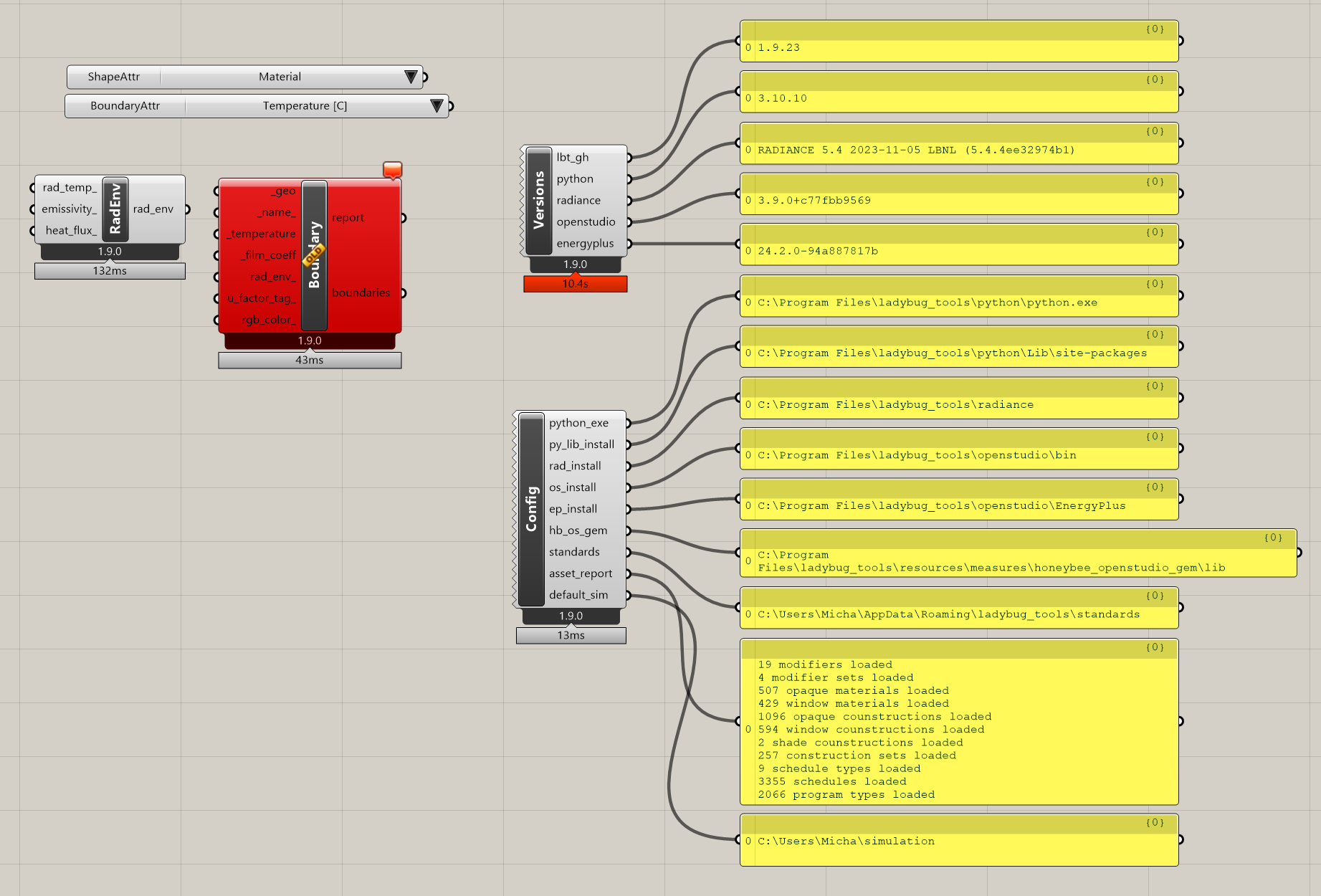Click the OLD badge on Boundary component
The width and height of the screenshot is (1321, 896).
pos(314,256)
